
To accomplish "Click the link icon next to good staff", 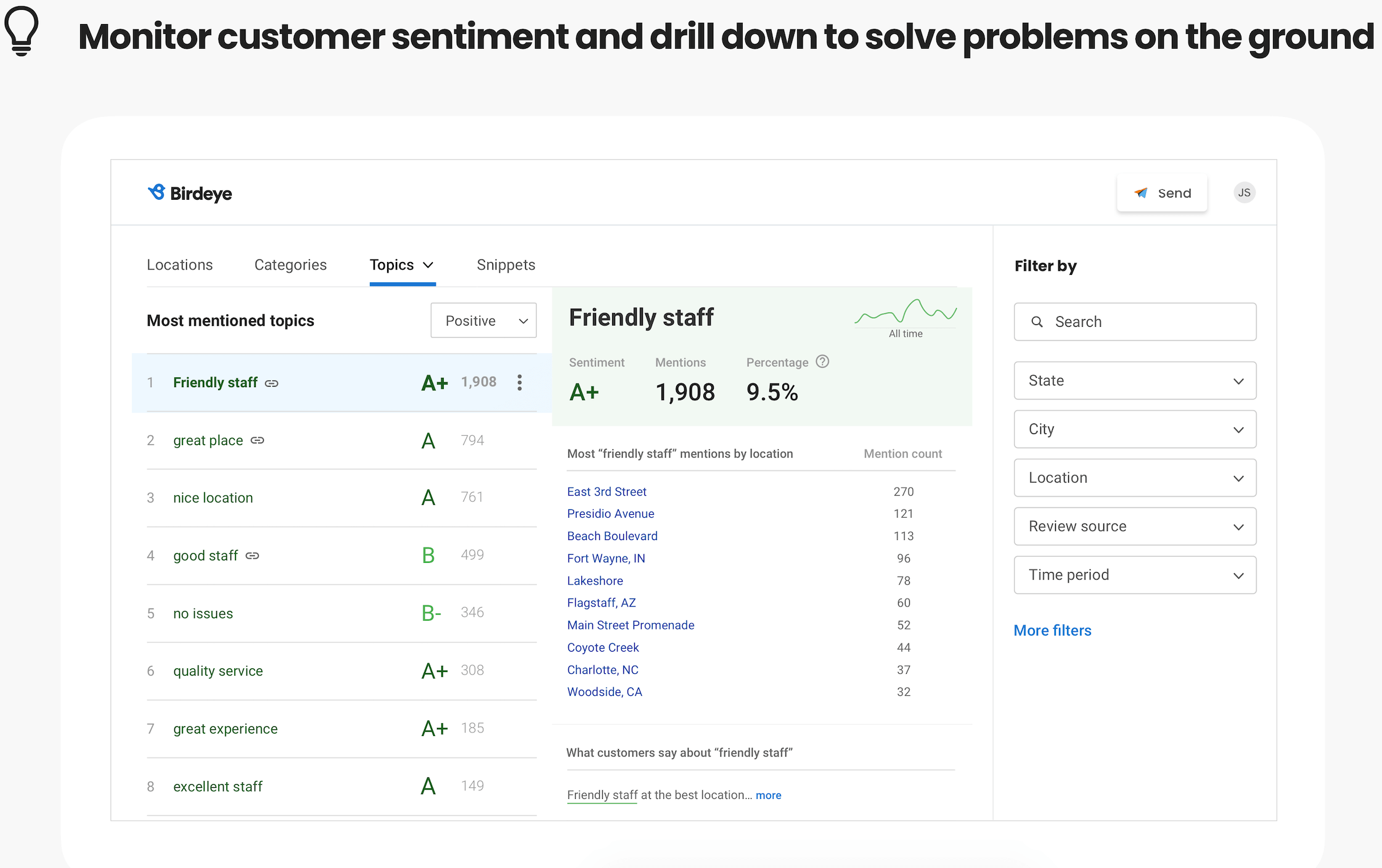I will coord(252,555).
